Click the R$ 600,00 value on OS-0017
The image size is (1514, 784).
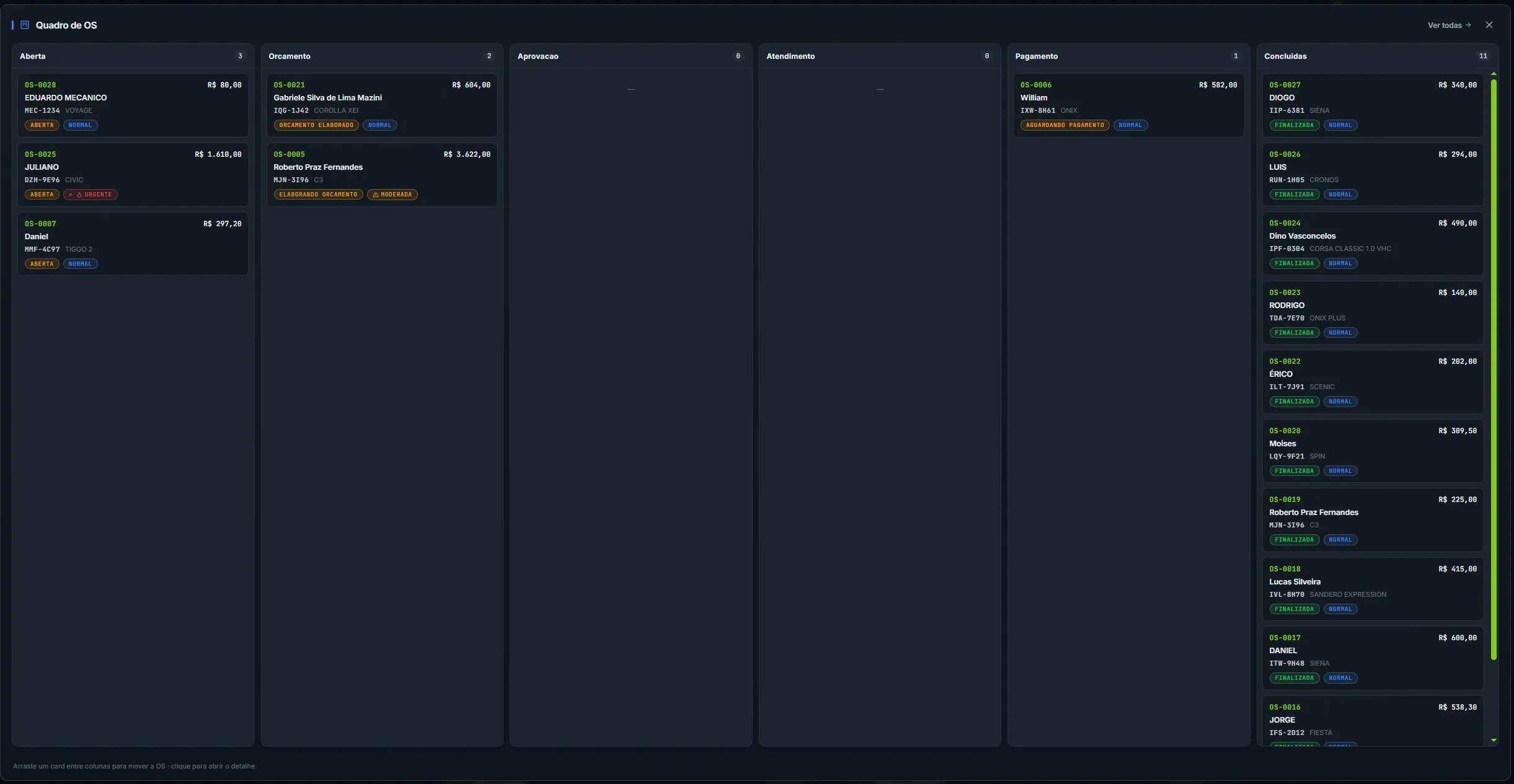1458,638
